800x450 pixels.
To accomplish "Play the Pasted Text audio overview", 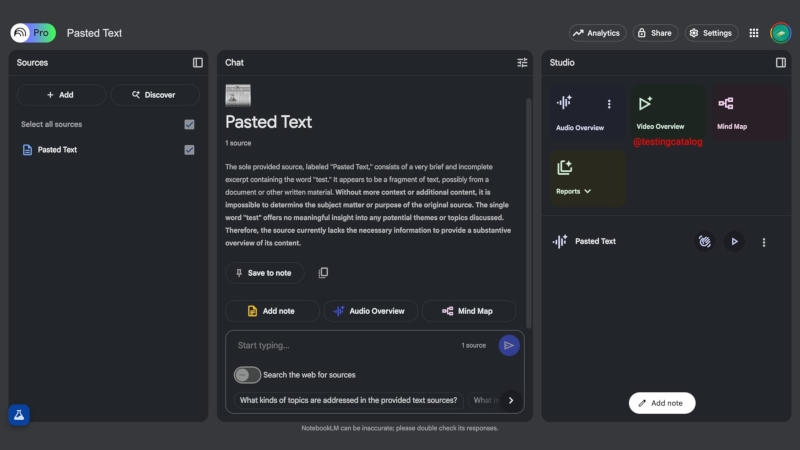I will coord(735,241).
